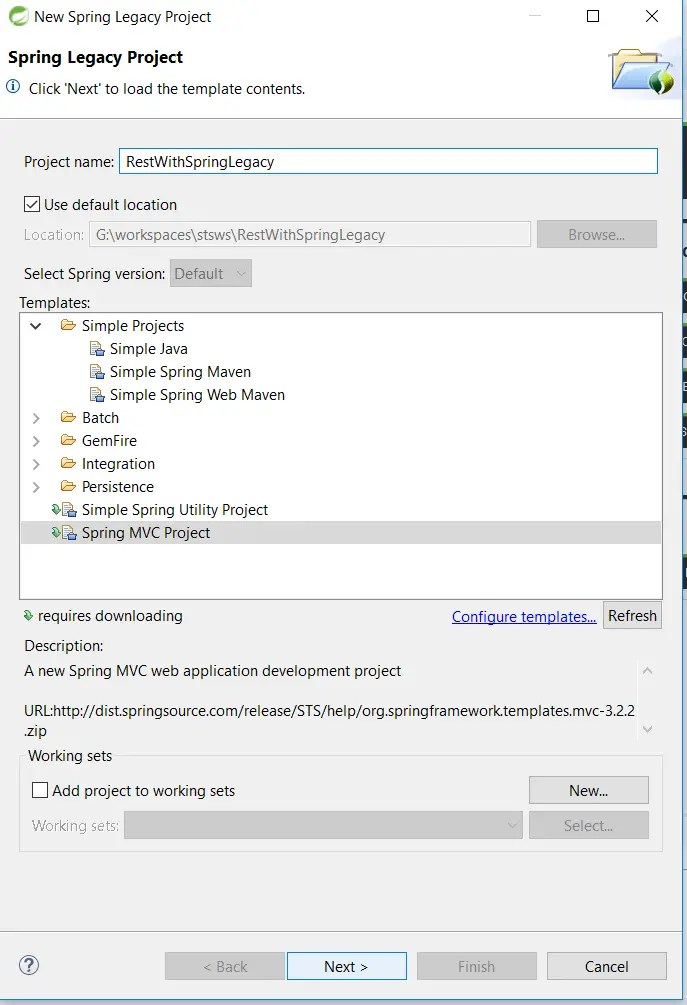Expand the Persistence templates node

pos(36,487)
